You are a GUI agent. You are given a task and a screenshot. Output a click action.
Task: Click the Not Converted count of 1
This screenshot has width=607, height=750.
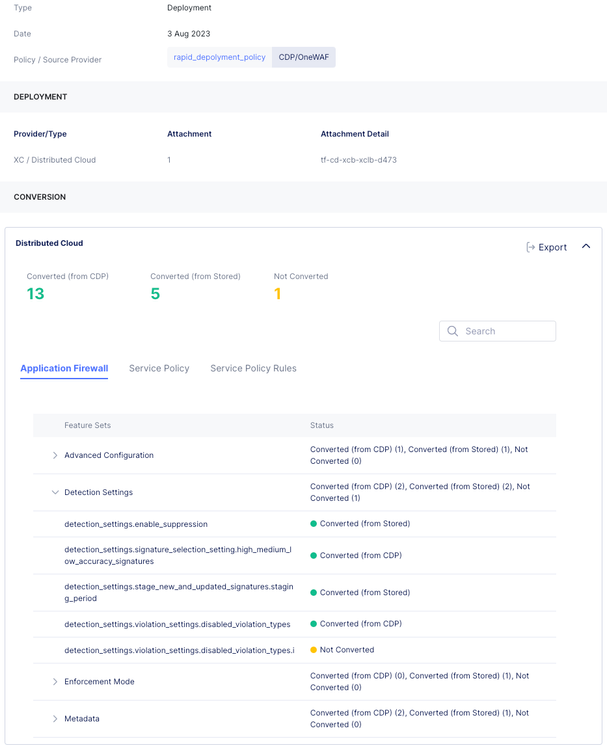[x=277, y=294]
